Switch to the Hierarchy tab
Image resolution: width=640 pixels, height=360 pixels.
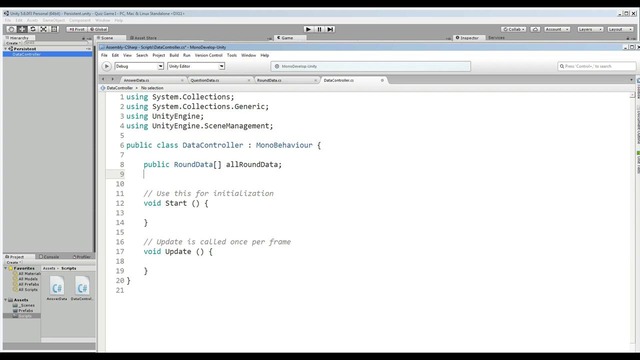click(x=19, y=38)
